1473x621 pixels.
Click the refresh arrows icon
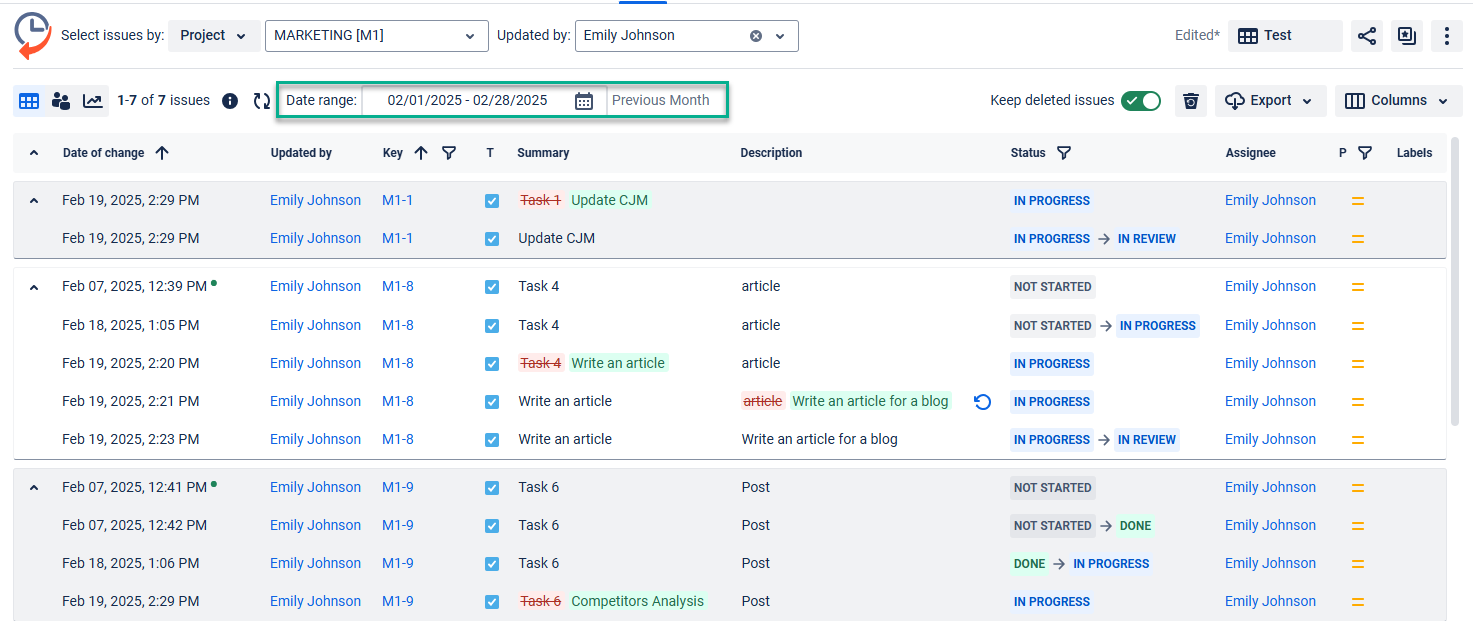(x=262, y=101)
